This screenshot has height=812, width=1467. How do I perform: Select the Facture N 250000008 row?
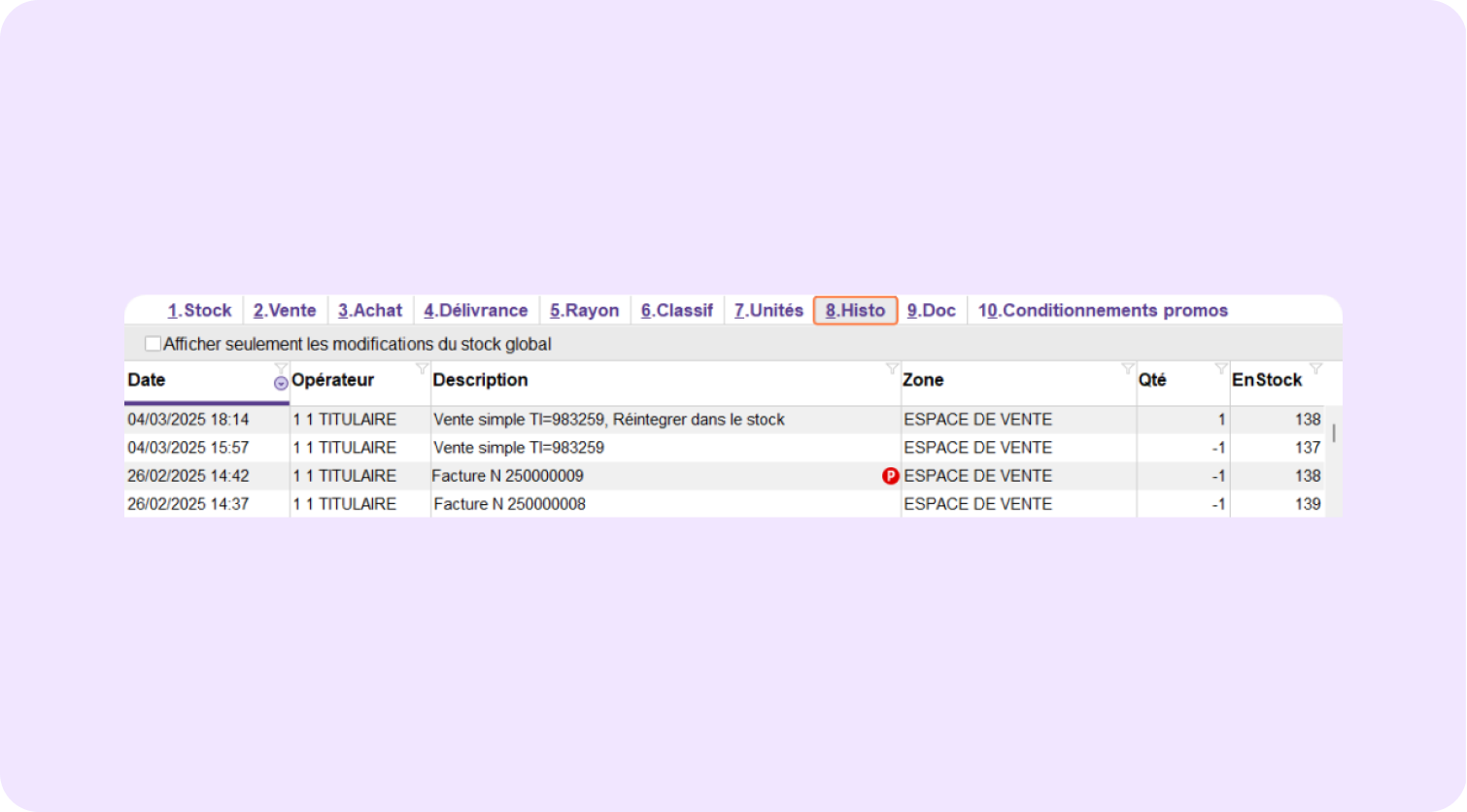coord(509,504)
